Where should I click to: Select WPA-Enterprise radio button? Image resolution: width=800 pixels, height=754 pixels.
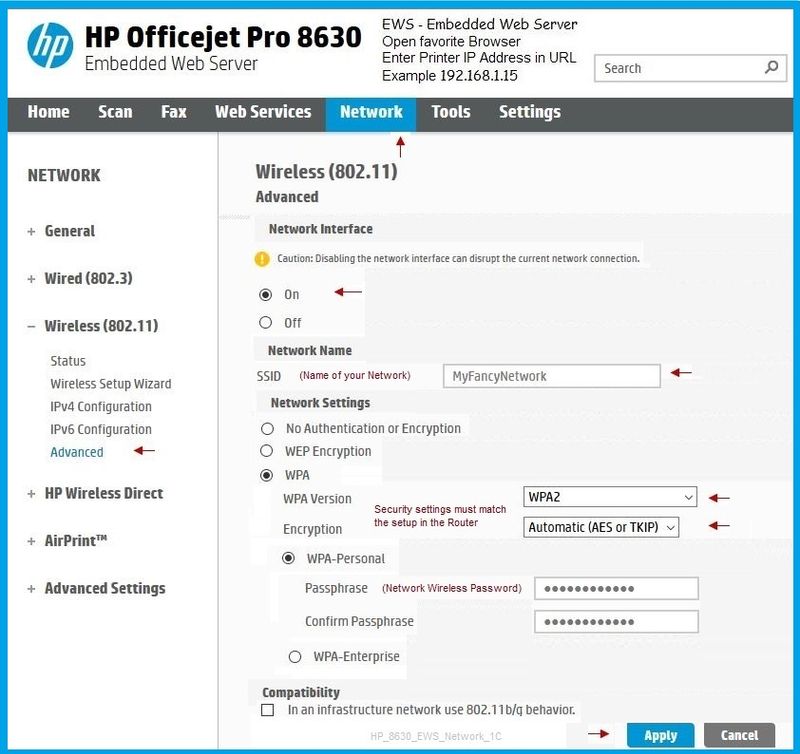[x=295, y=657]
